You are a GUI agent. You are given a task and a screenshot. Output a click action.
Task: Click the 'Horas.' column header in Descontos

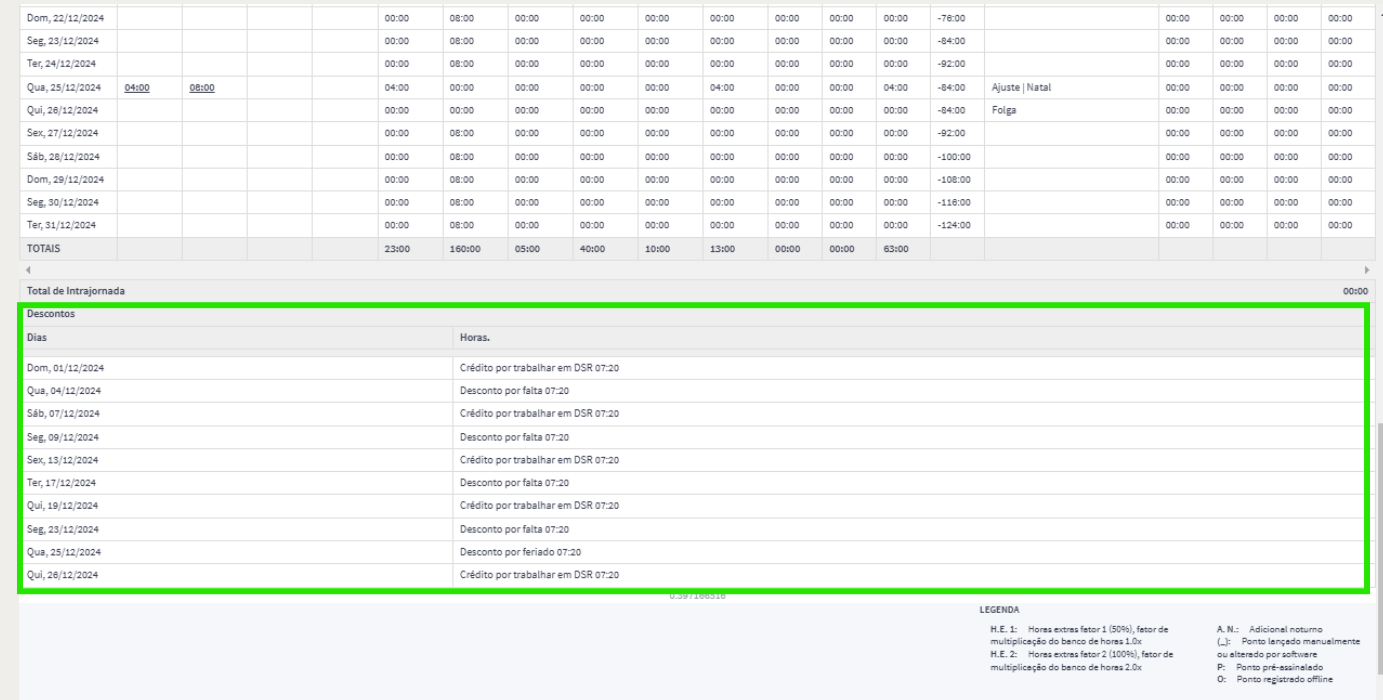coord(474,337)
